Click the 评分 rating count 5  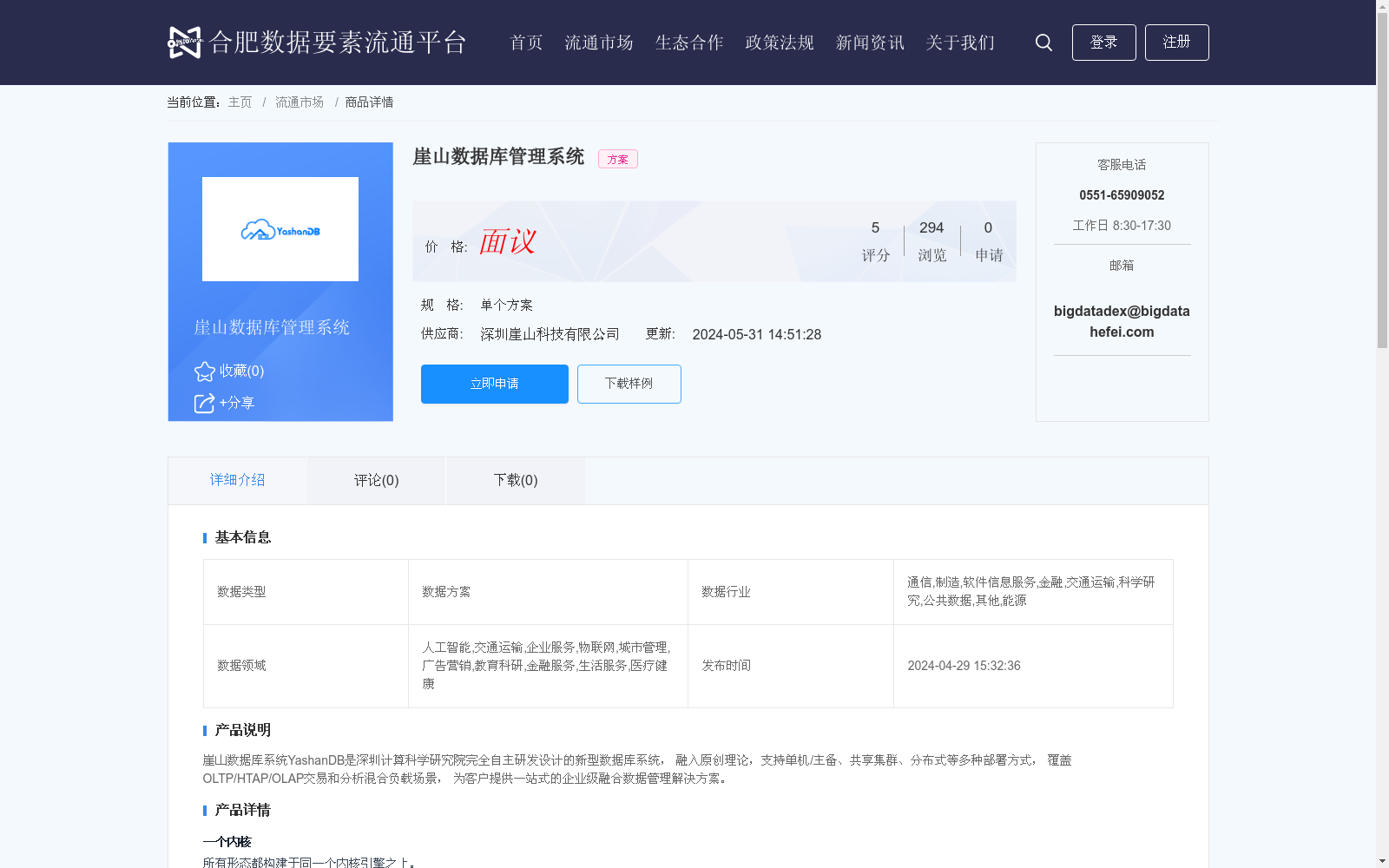(875, 228)
